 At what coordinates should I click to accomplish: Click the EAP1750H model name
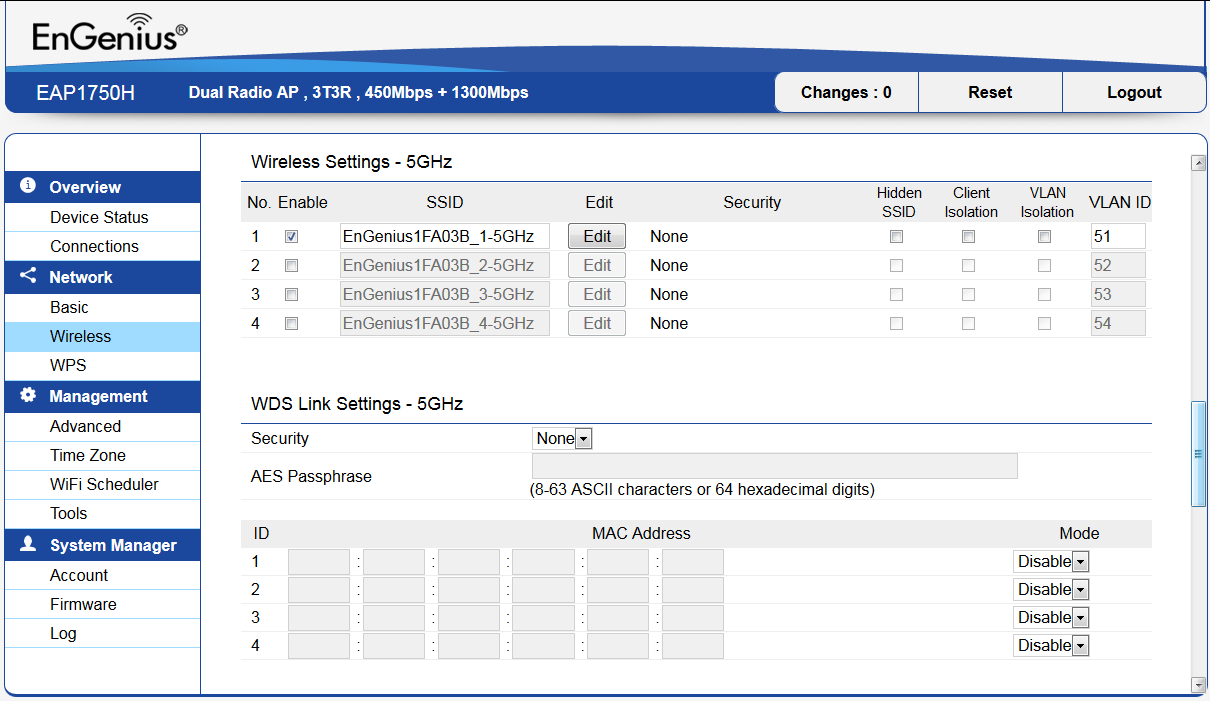pos(85,93)
